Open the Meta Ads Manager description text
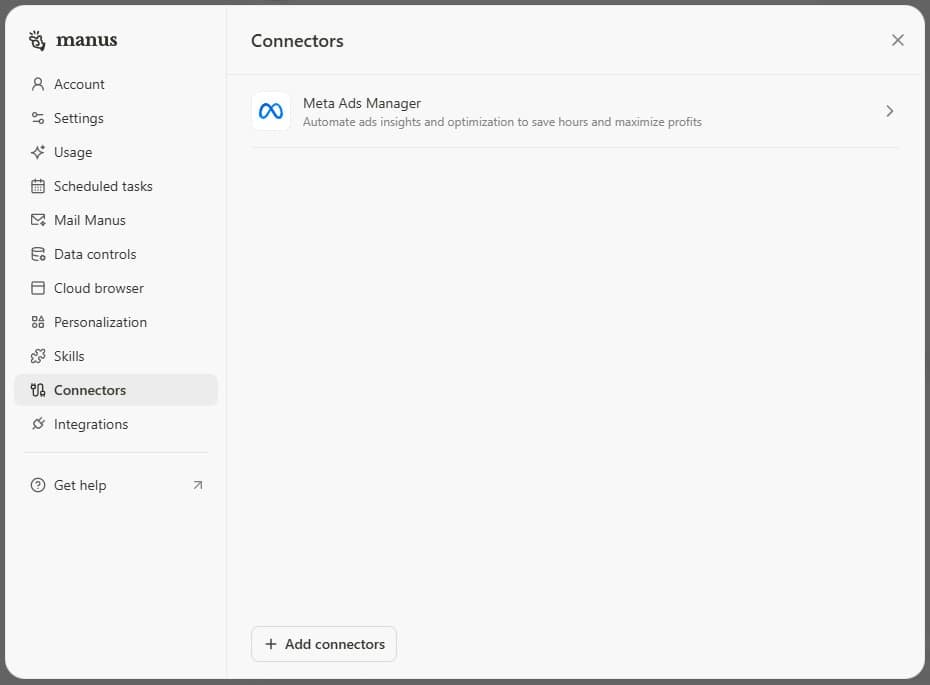The width and height of the screenshot is (930, 685). tap(502, 122)
